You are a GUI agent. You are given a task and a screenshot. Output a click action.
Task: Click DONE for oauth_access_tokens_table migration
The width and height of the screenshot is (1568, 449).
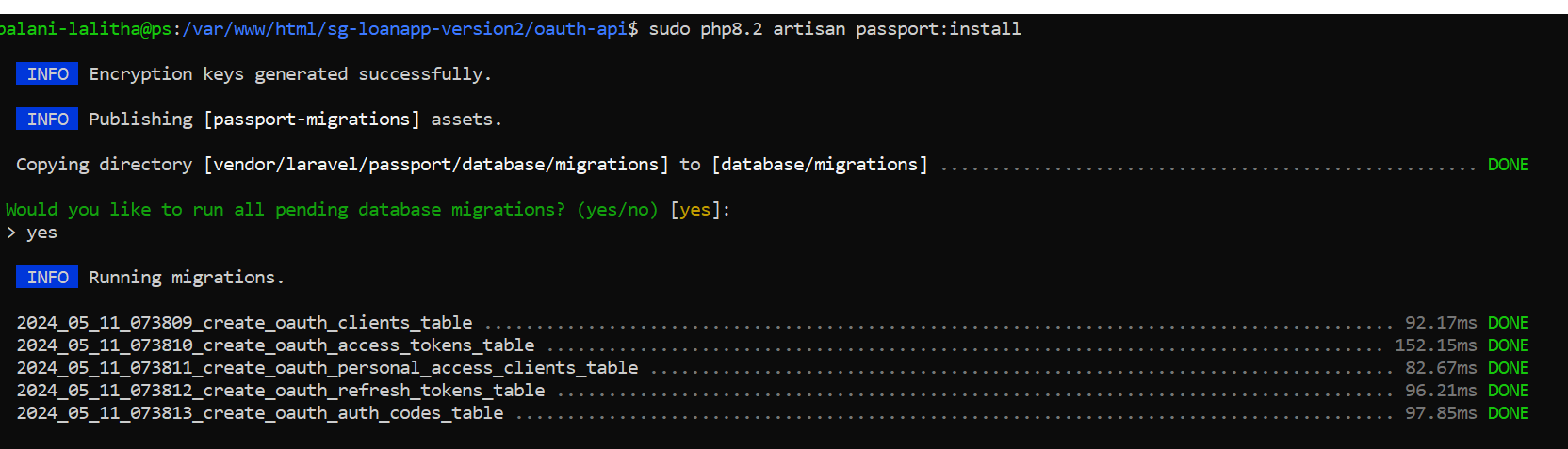1508,345
